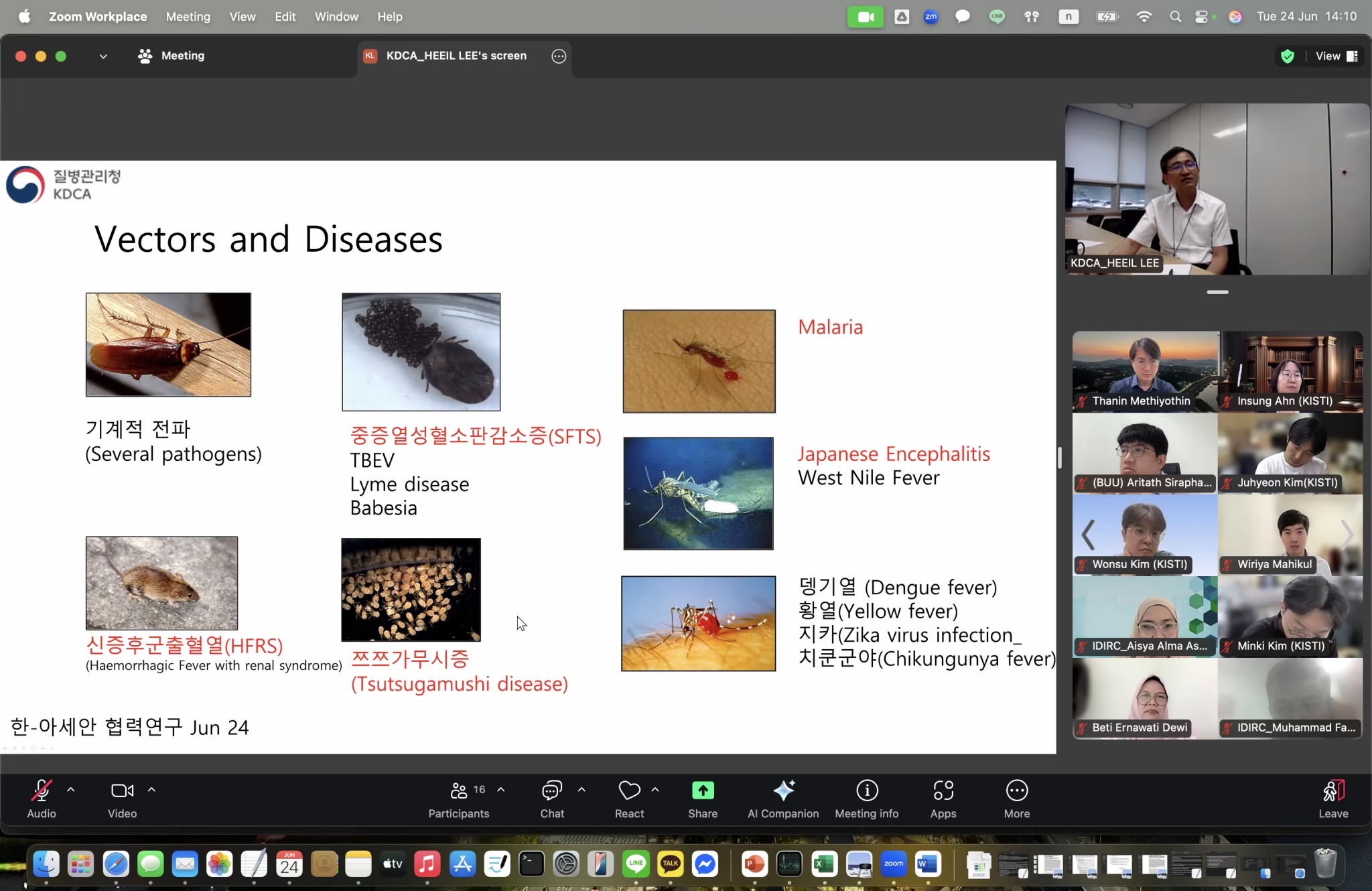Open the More options menu

[x=1017, y=799]
